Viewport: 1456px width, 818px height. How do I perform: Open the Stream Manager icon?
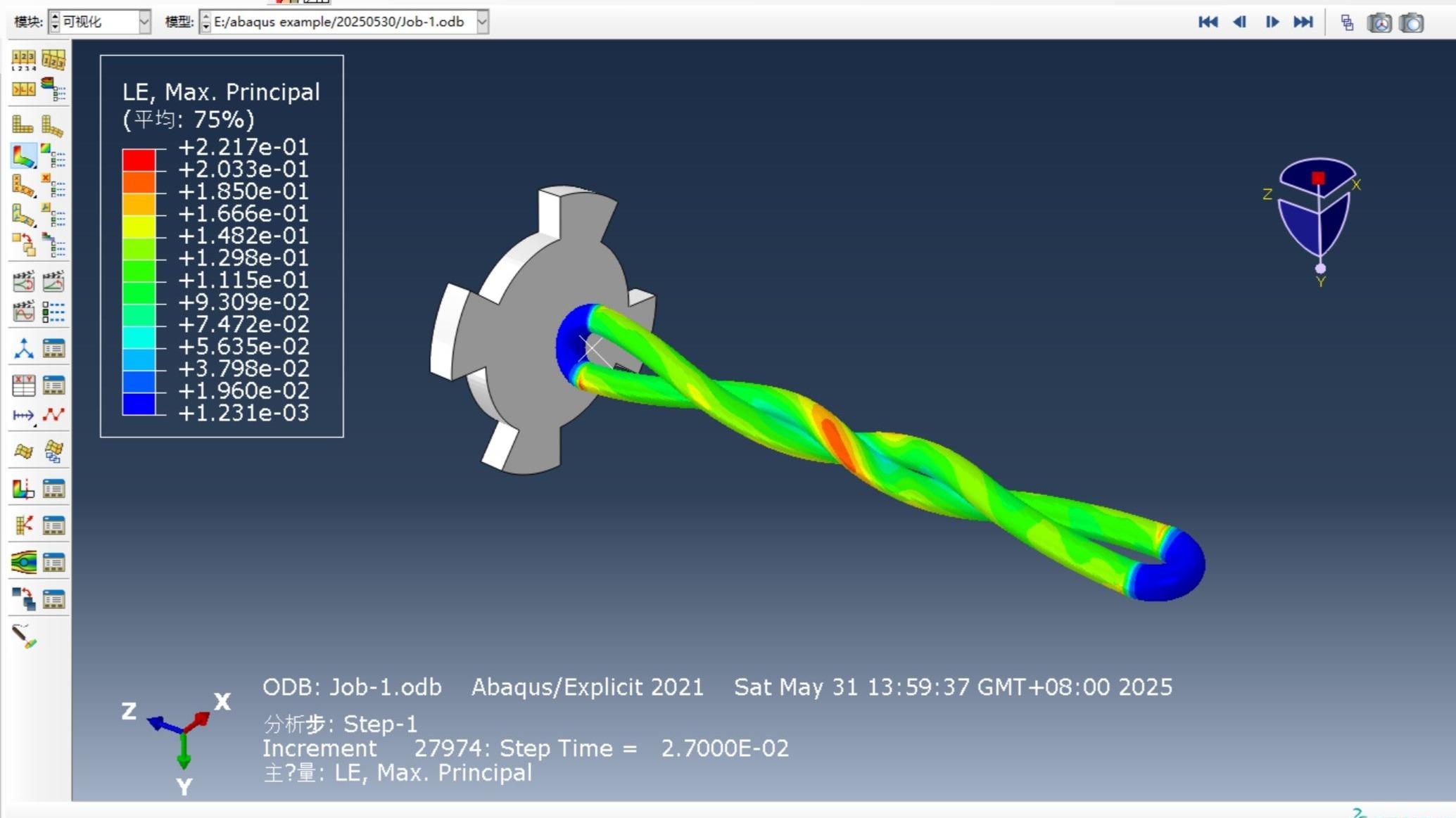[53, 562]
